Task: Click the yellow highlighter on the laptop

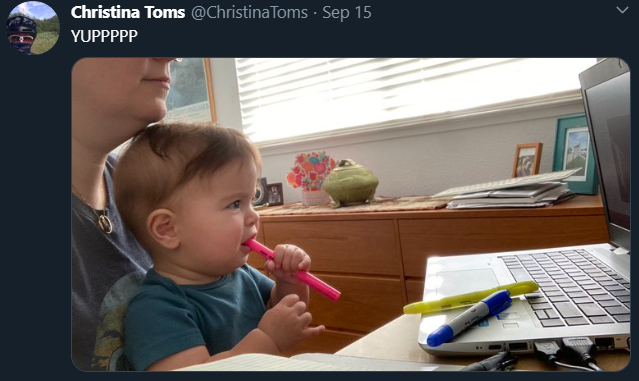Action: tap(471, 297)
